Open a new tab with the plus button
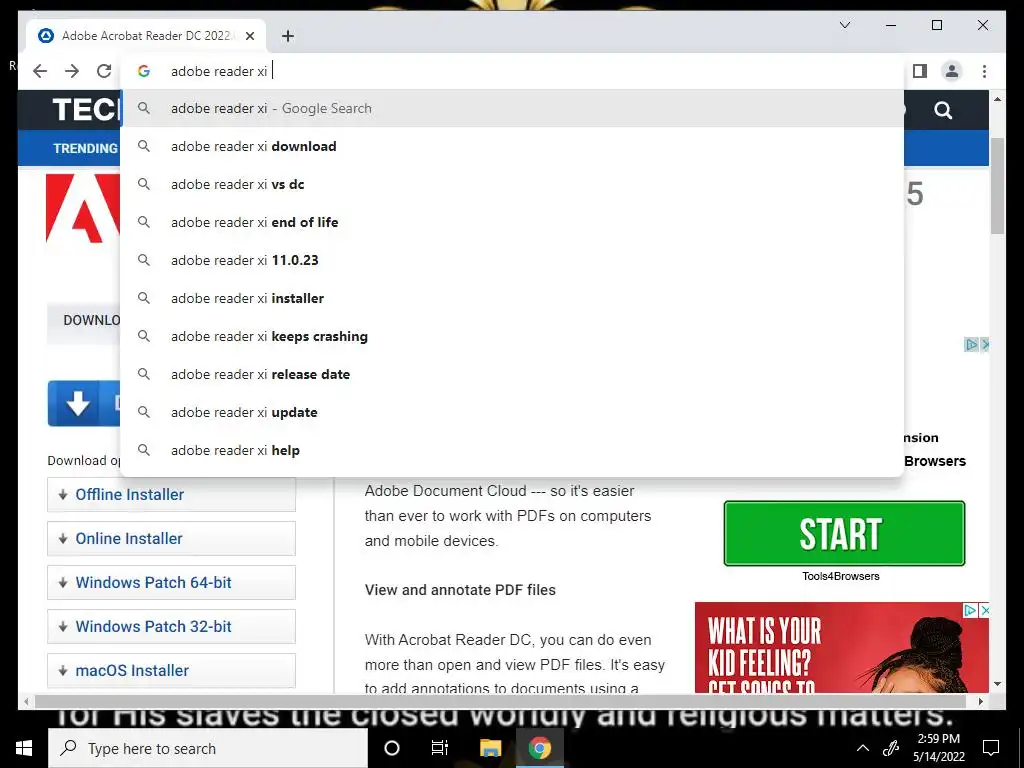1024x768 pixels. (x=288, y=36)
